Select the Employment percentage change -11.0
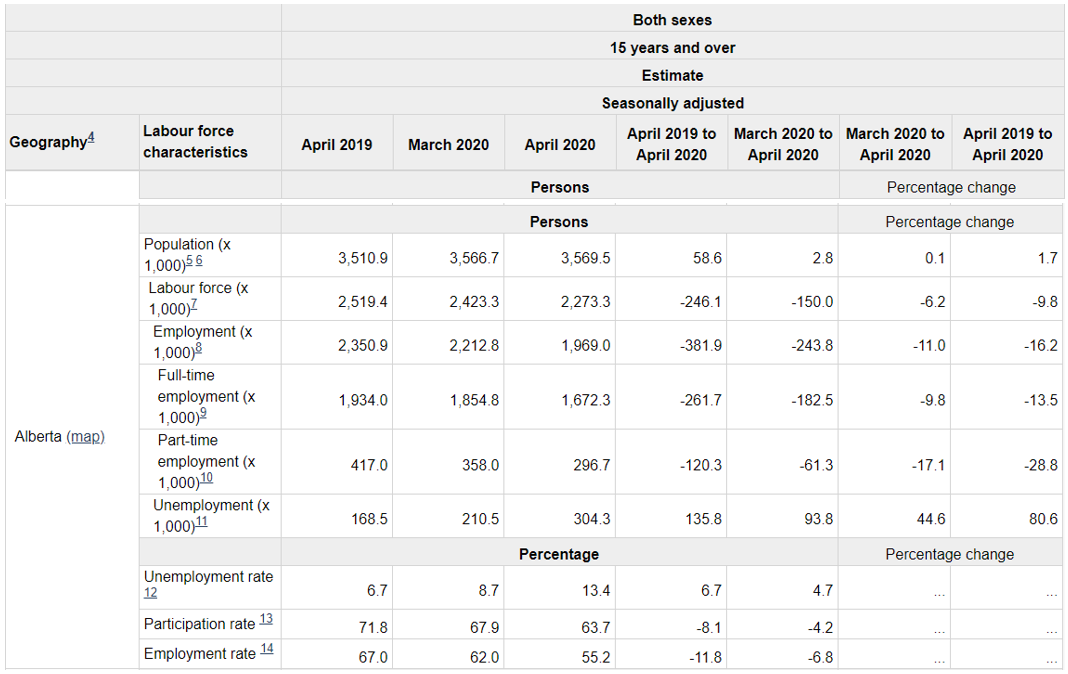 coord(929,345)
